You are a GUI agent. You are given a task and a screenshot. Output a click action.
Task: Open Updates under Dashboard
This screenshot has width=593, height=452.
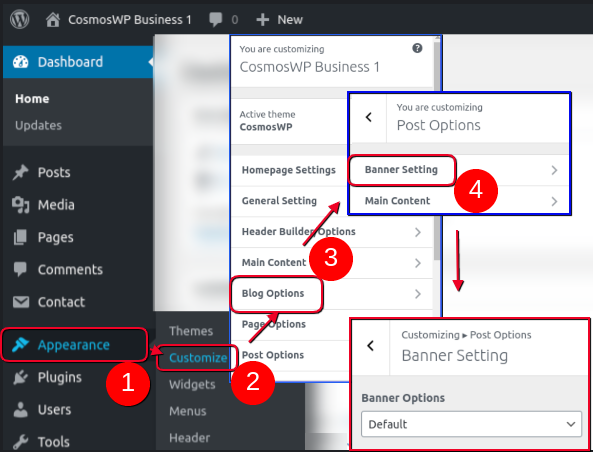[x=38, y=126]
